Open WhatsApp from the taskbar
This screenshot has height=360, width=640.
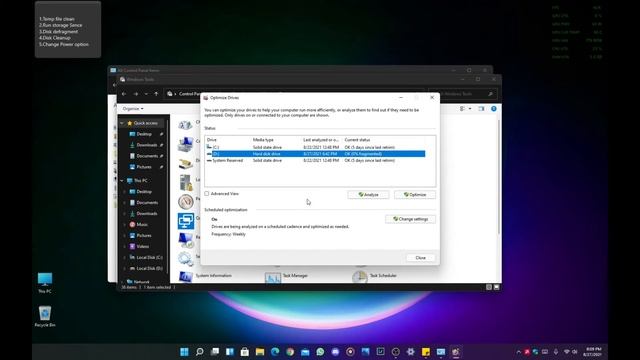(320, 352)
